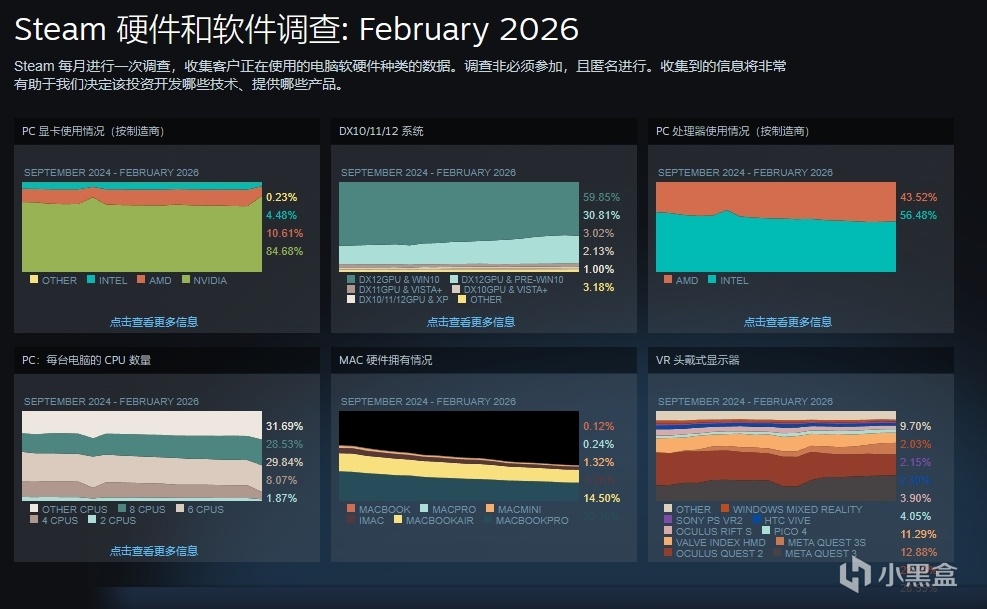The width and height of the screenshot is (987, 609).
Task: Click the DX10/11/12 systems area chart
Action: coord(459,227)
